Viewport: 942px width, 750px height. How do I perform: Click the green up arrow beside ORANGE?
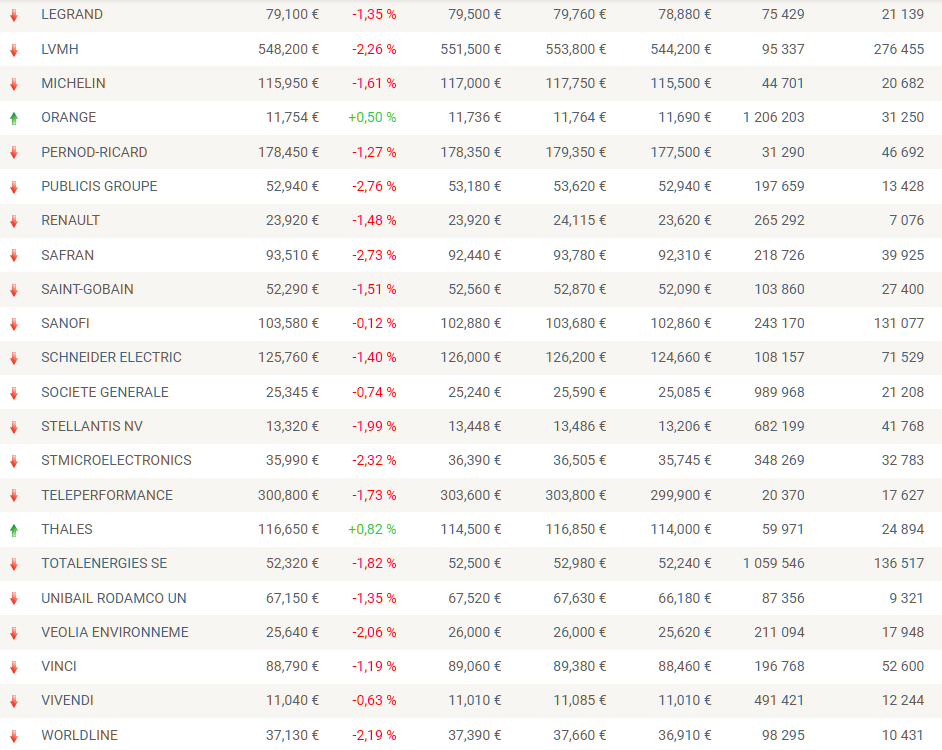[14, 118]
